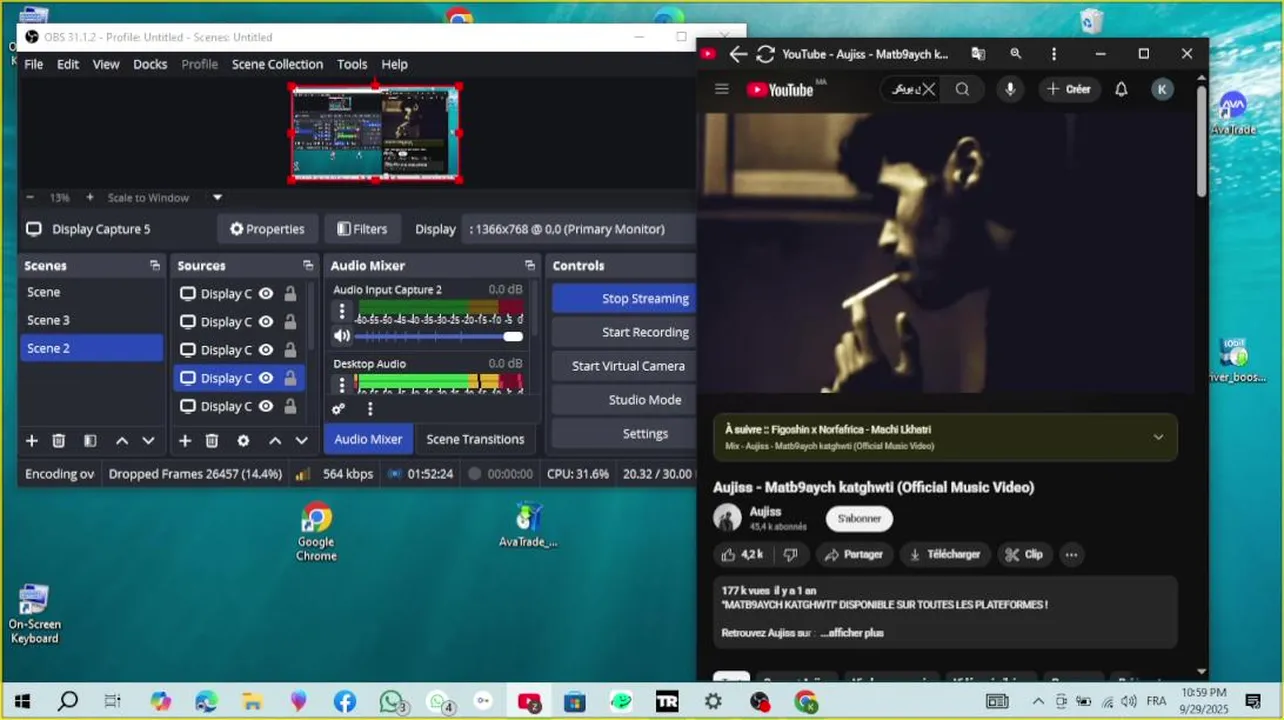Open the YouTube hamburger guide menu
The width and height of the screenshot is (1284, 720).
click(x=722, y=89)
